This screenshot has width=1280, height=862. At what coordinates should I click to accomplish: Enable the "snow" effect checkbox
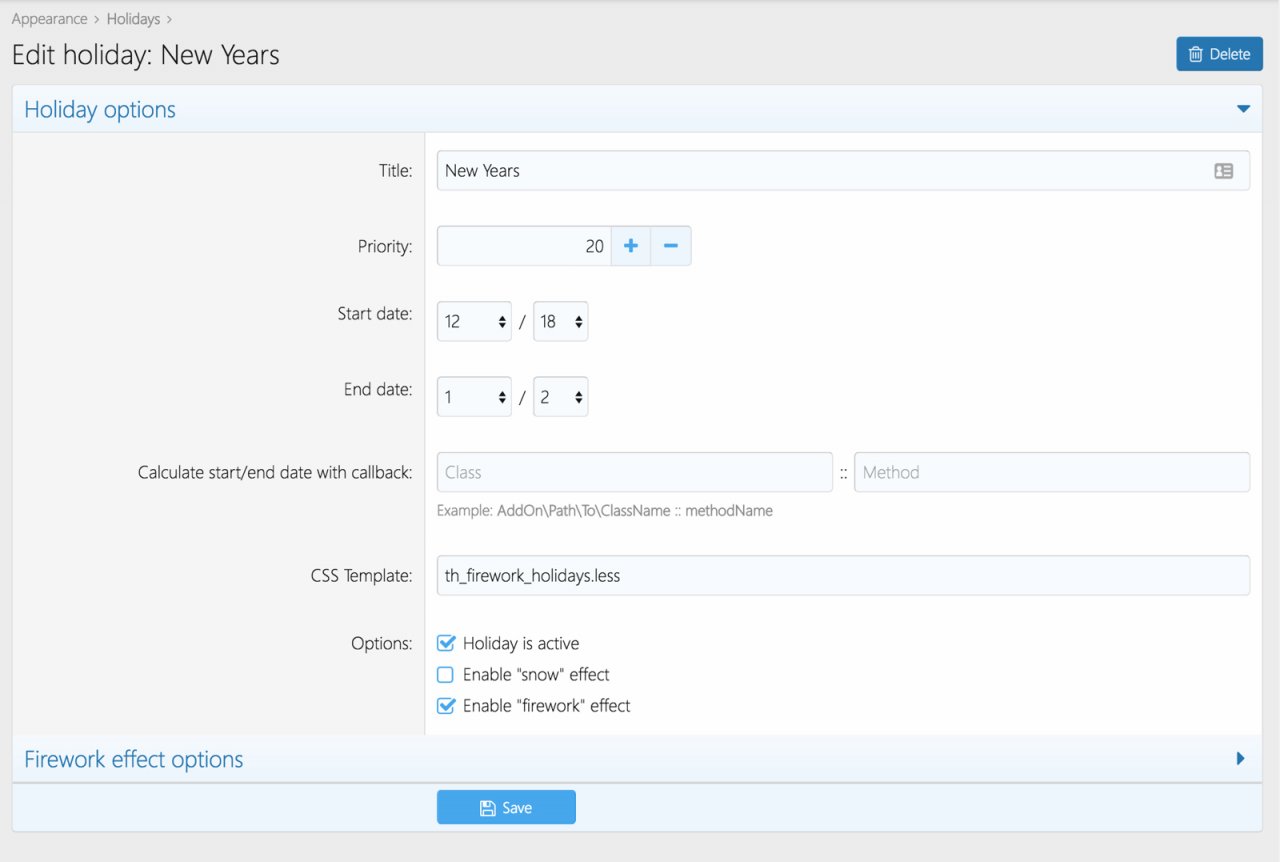(446, 675)
